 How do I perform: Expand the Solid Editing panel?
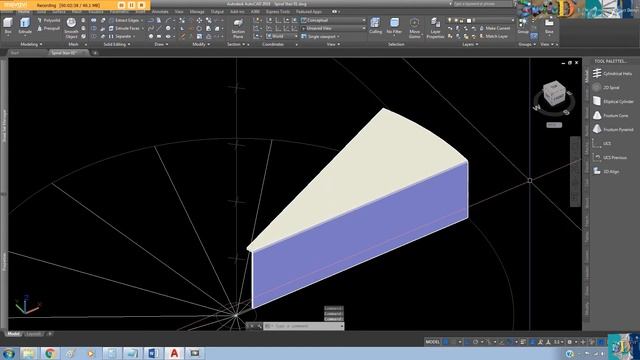(x=117, y=44)
